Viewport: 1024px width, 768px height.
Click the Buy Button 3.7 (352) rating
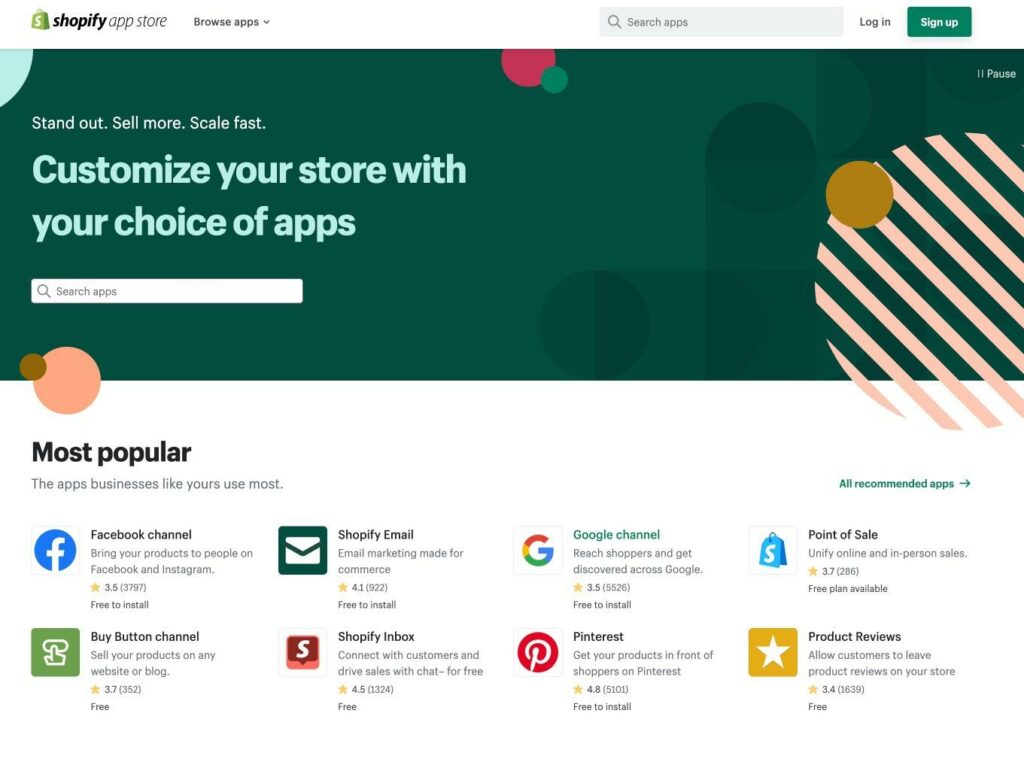116,689
